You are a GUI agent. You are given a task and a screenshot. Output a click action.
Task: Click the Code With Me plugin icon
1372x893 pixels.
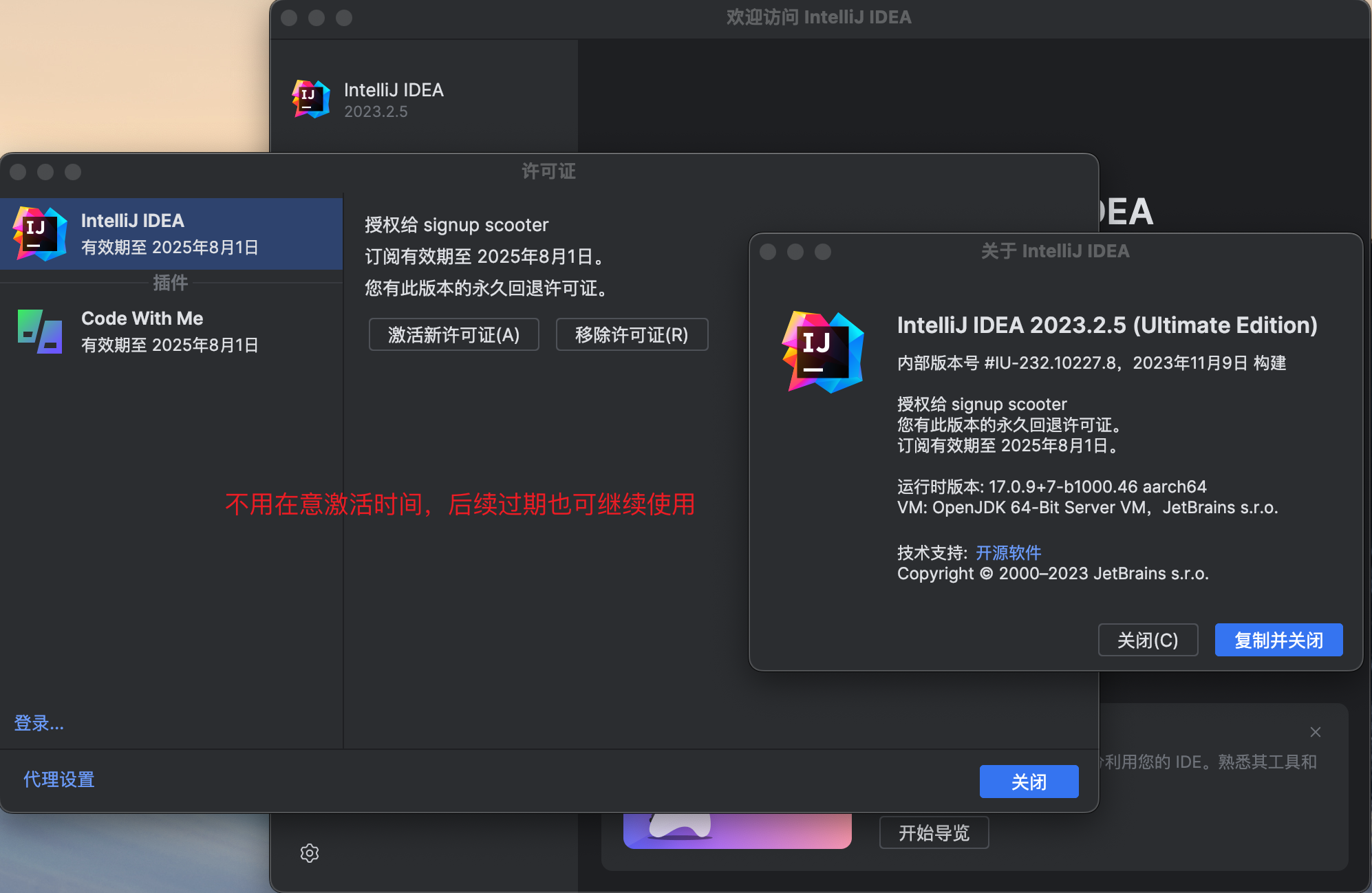pos(40,332)
